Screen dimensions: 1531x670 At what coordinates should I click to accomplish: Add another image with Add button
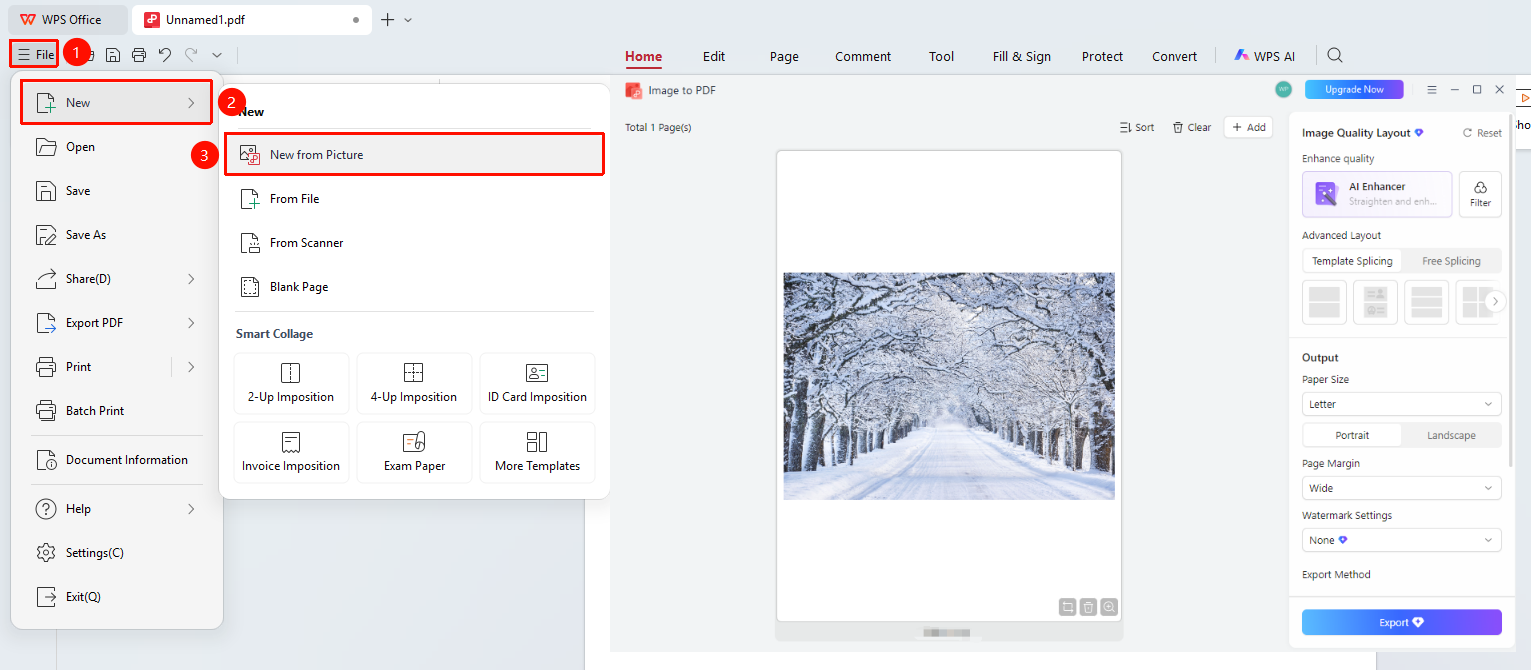[1249, 127]
